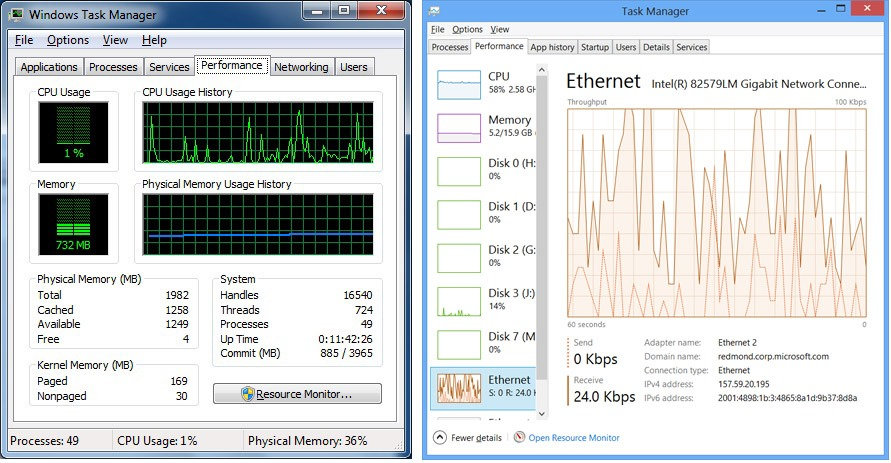Collapse view with Fewer details chevron
The width and height of the screenshot is (891, 463).
click(439, 438)
